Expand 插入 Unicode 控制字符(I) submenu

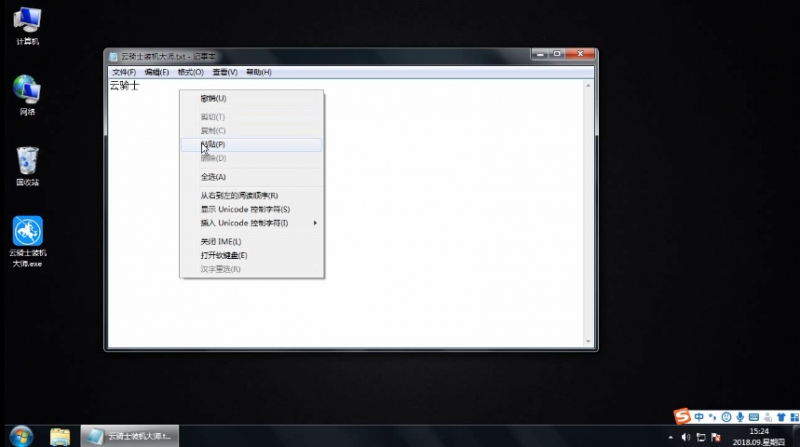click(252, 223)
